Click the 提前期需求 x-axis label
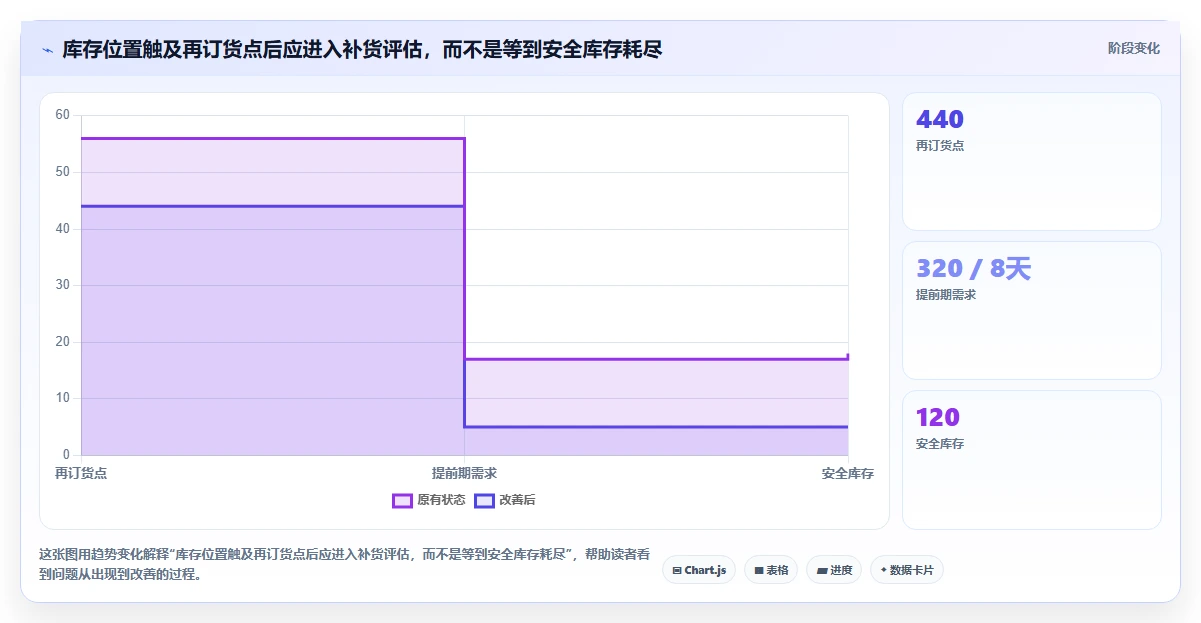Screen dimensions: 1201x623 [464, 473]
